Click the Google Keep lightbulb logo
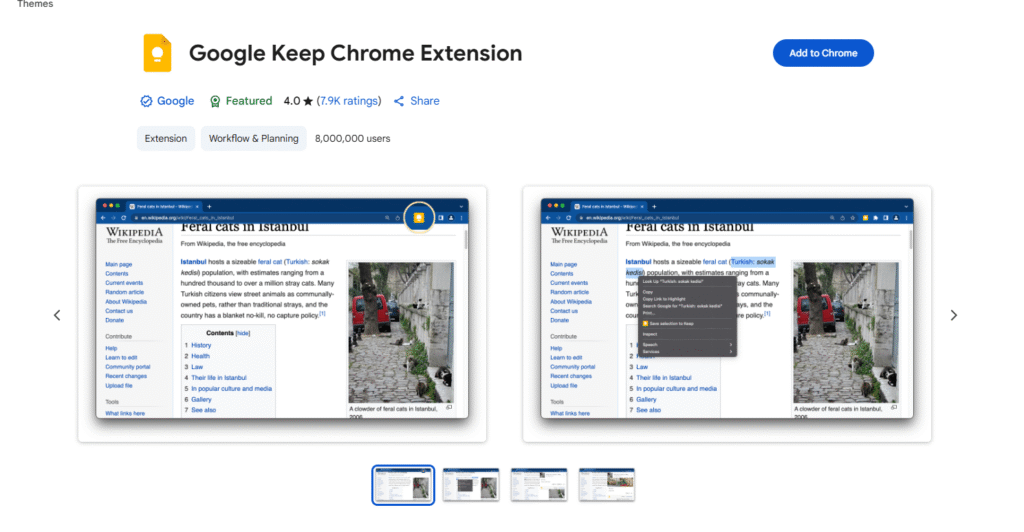 157,53
